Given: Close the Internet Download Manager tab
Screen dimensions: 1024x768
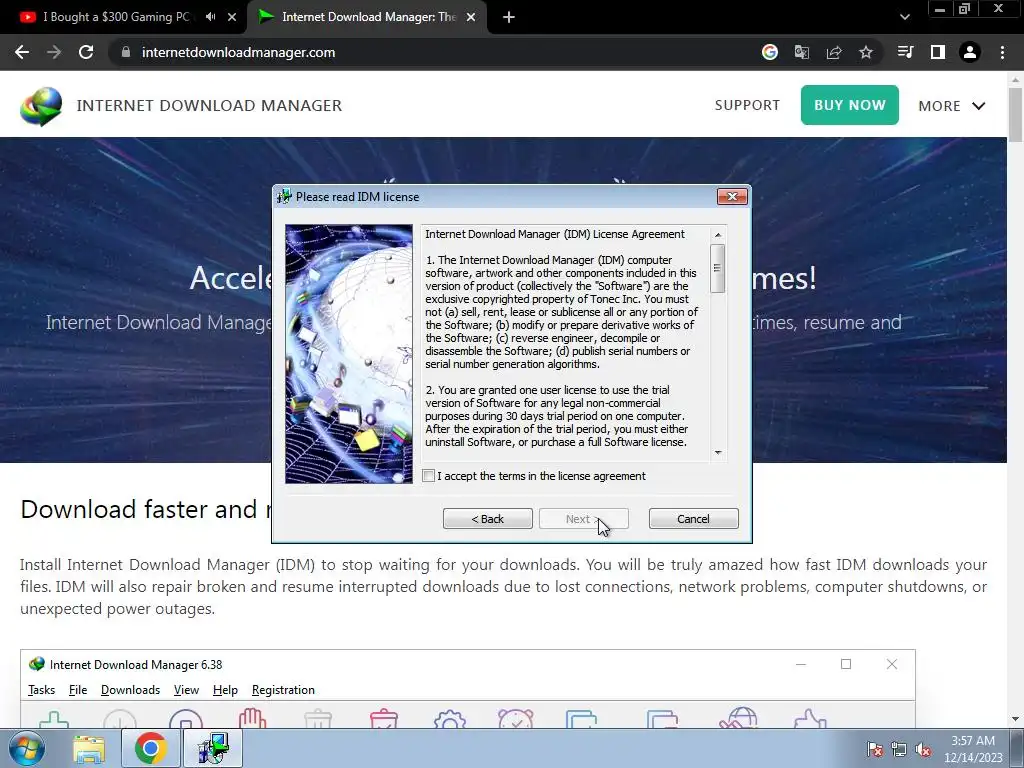Looking at the screenshot, I should pos(471,17).
